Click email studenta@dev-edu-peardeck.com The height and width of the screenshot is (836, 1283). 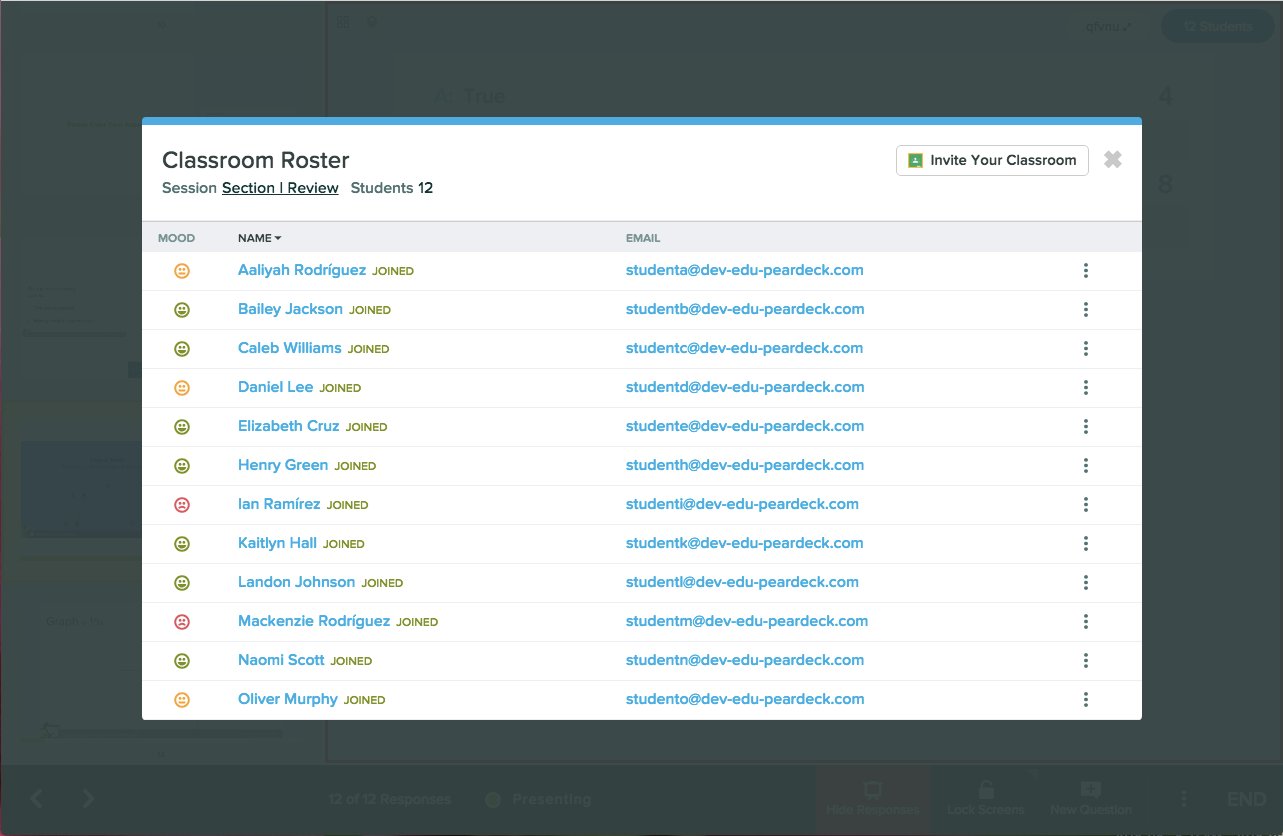[x=745, y=270]
